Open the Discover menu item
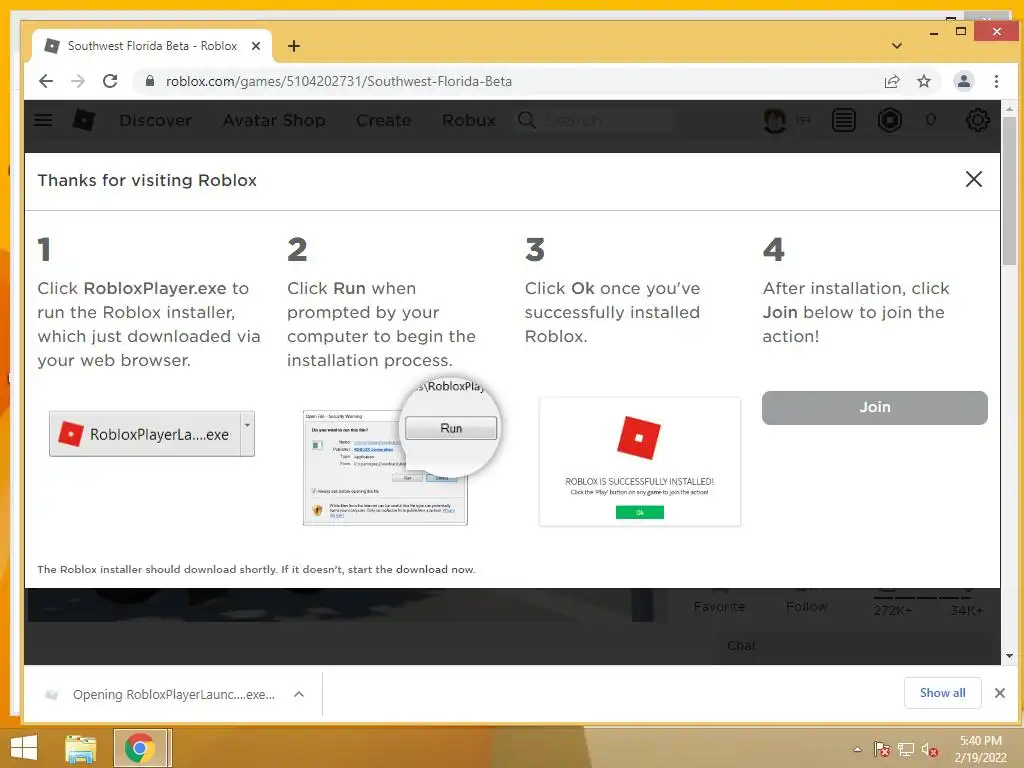 pyautogui.click(x=155, y=120)
